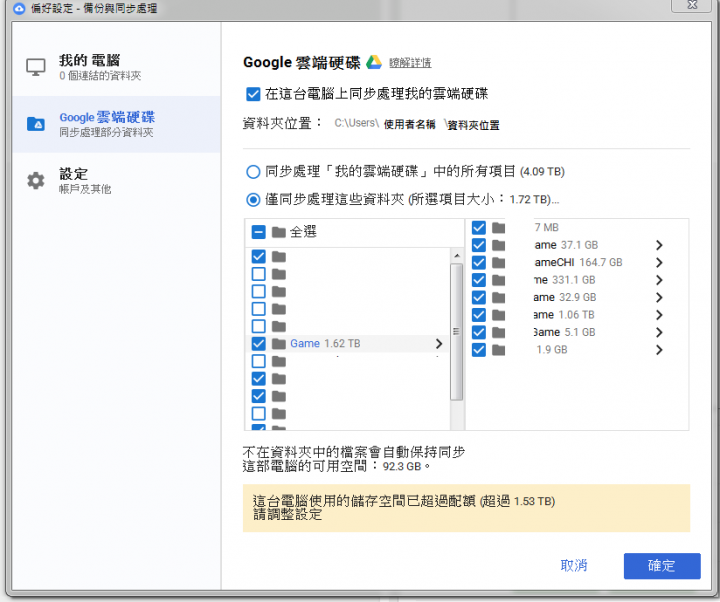Viewport: 720px width, 602px height.
Task: Click the 確定 button
Action: coord(662,566)
